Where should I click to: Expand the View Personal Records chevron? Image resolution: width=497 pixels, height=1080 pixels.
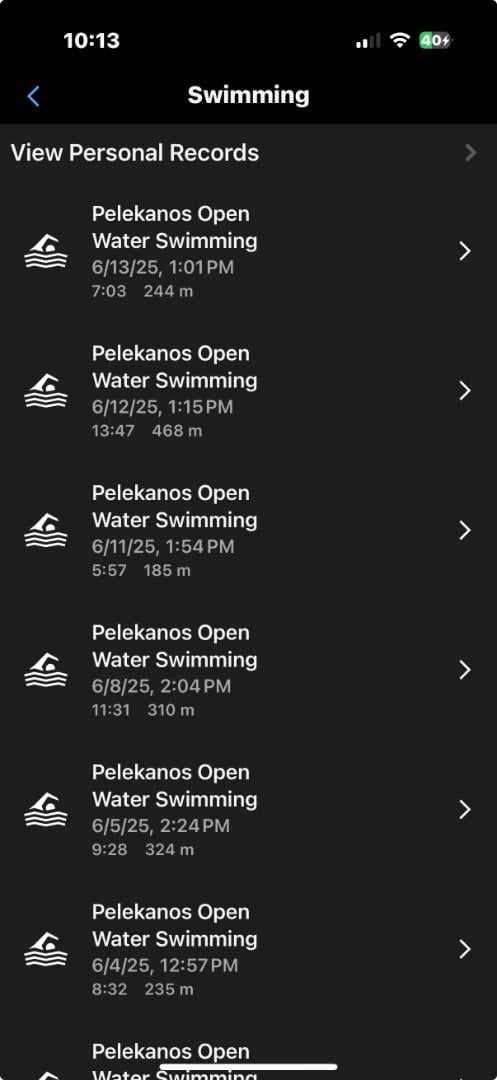click(x=470, y=152)
